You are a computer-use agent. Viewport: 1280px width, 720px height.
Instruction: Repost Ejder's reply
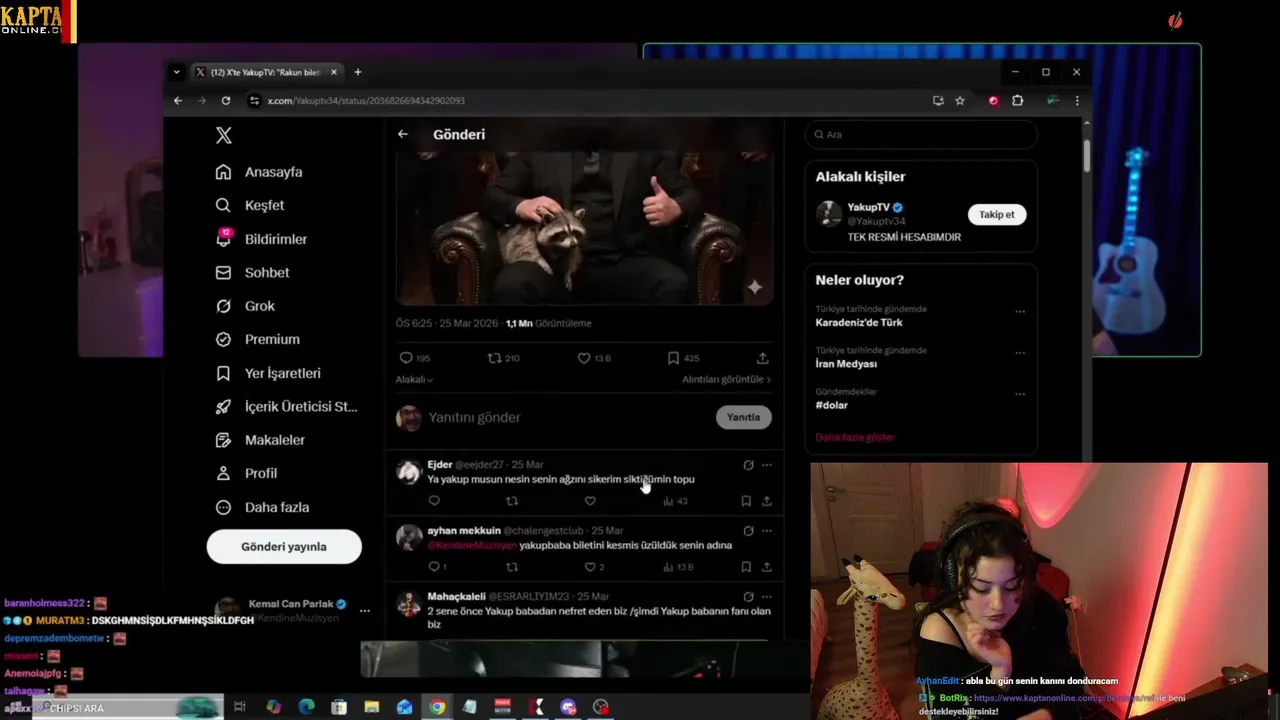(512, 501)
